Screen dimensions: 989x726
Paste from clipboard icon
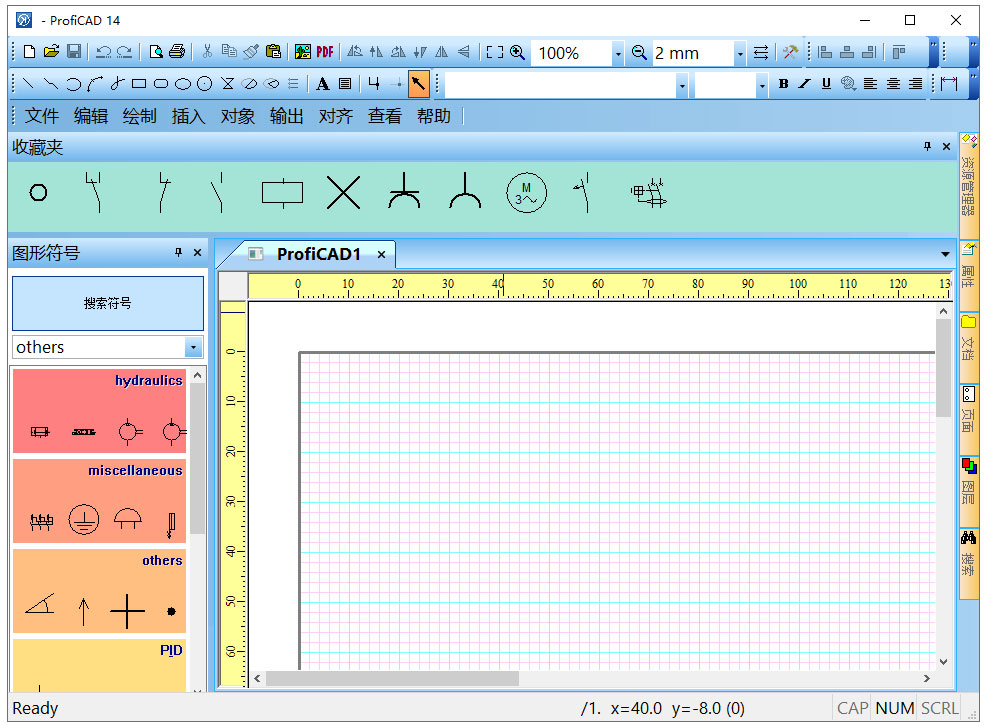tap(273, 52)
